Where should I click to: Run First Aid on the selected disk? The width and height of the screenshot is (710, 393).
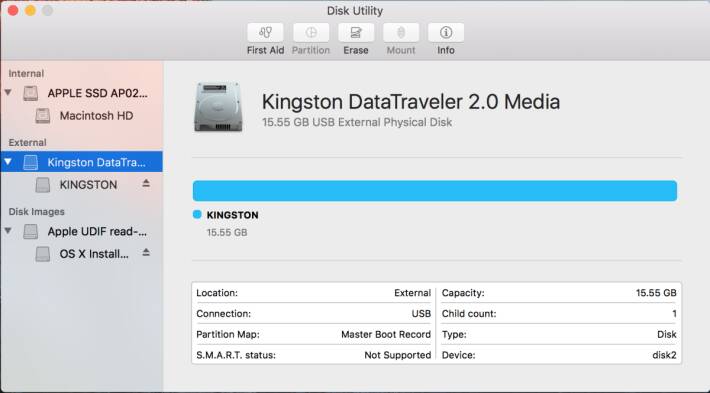(265, 33)
